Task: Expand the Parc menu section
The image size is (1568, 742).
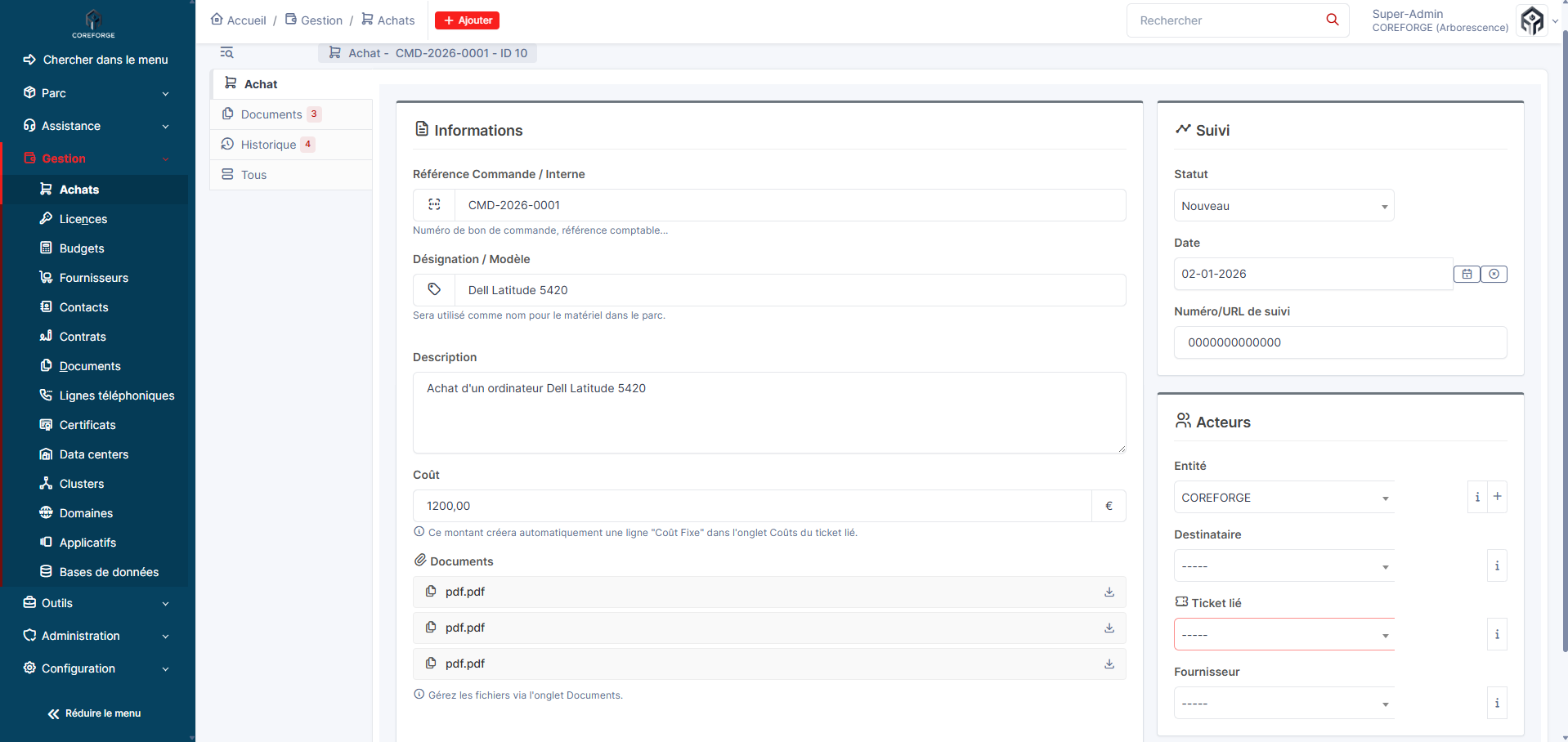Action: click(x=96, y=93)
